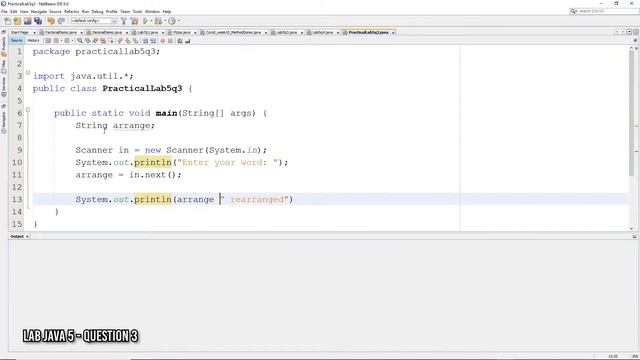Image resolution: width=640 pixels, height=360 pixels.
Task: Expand the Profile Project dropdown arrow
Action: (179, 21)
